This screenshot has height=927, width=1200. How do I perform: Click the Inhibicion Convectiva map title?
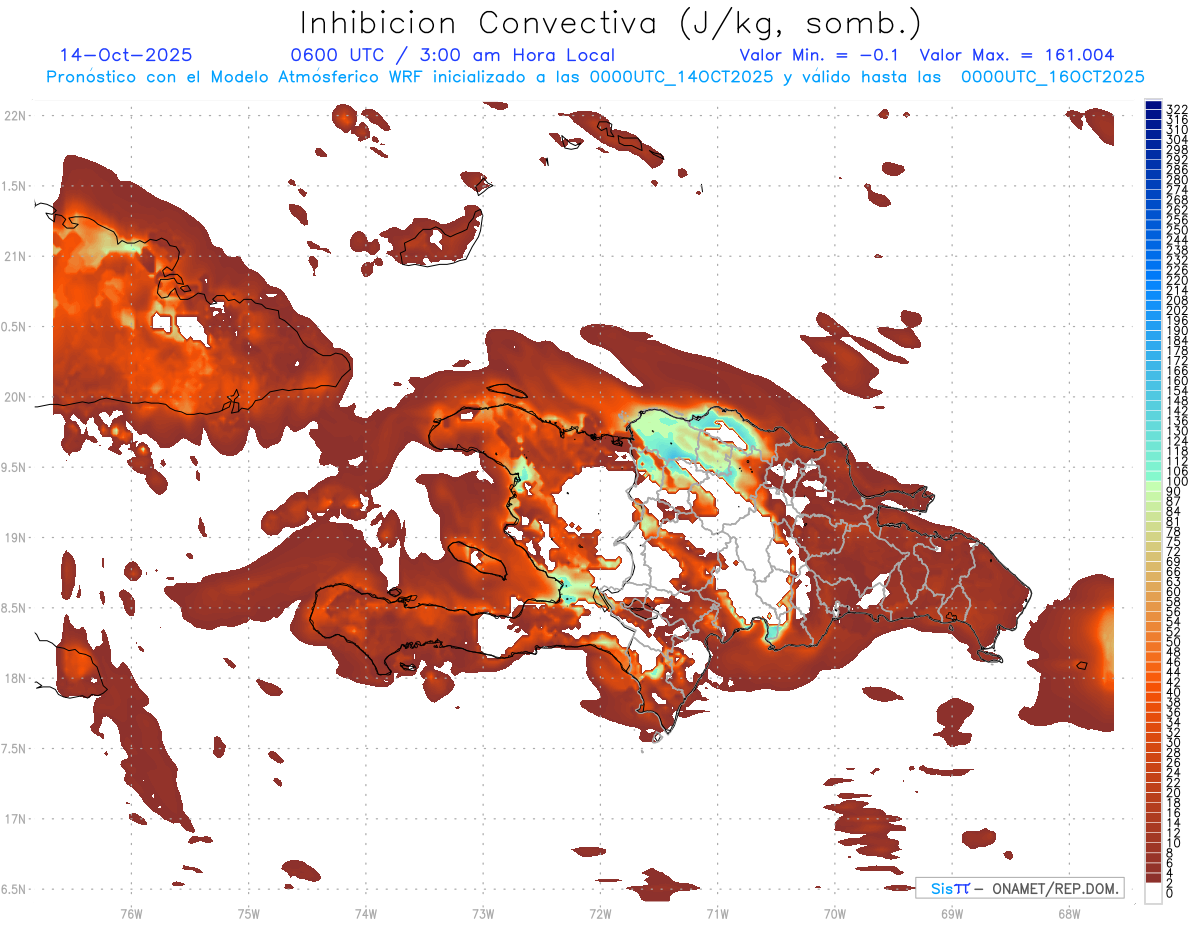[610, 22]
